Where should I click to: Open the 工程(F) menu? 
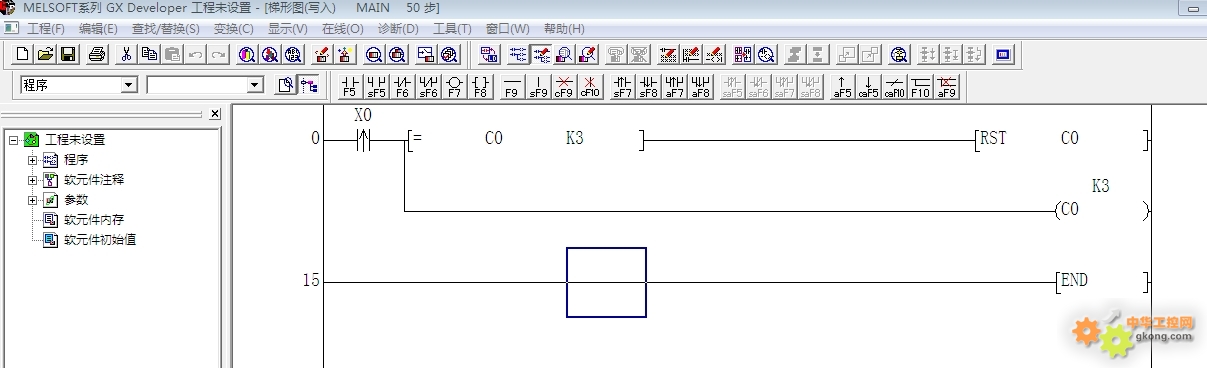coord(46,29)
